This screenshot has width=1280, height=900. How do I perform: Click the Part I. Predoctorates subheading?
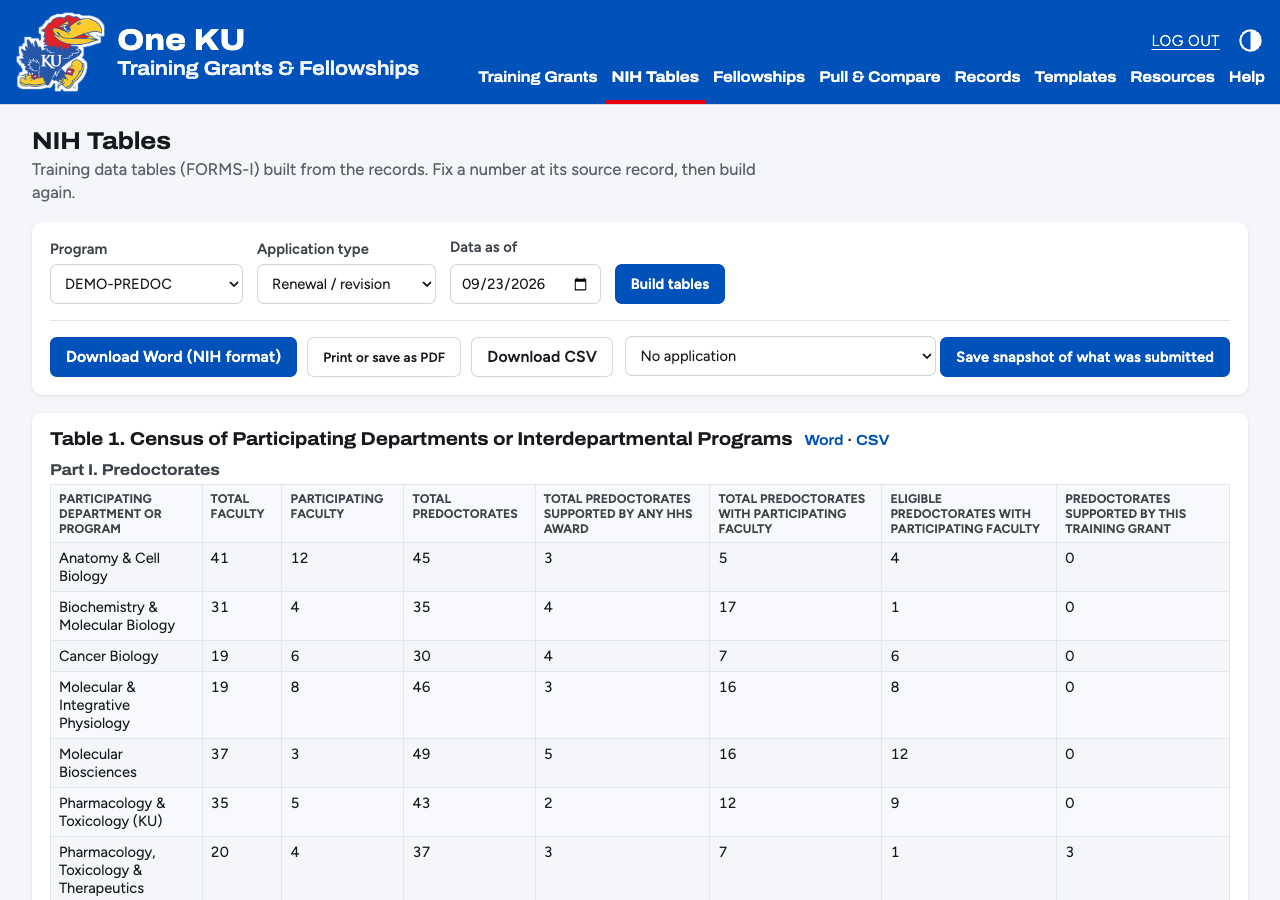pyautogui.click(x=135, y=470)
